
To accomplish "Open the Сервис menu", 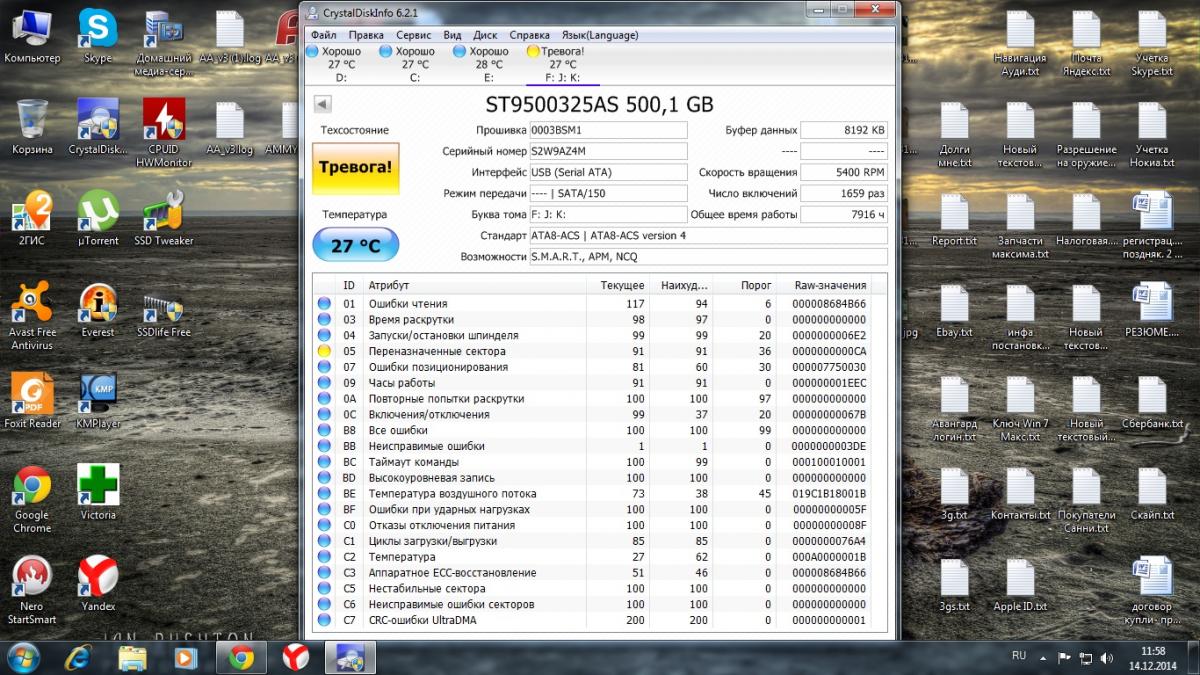I will click(x=413, y=35).
